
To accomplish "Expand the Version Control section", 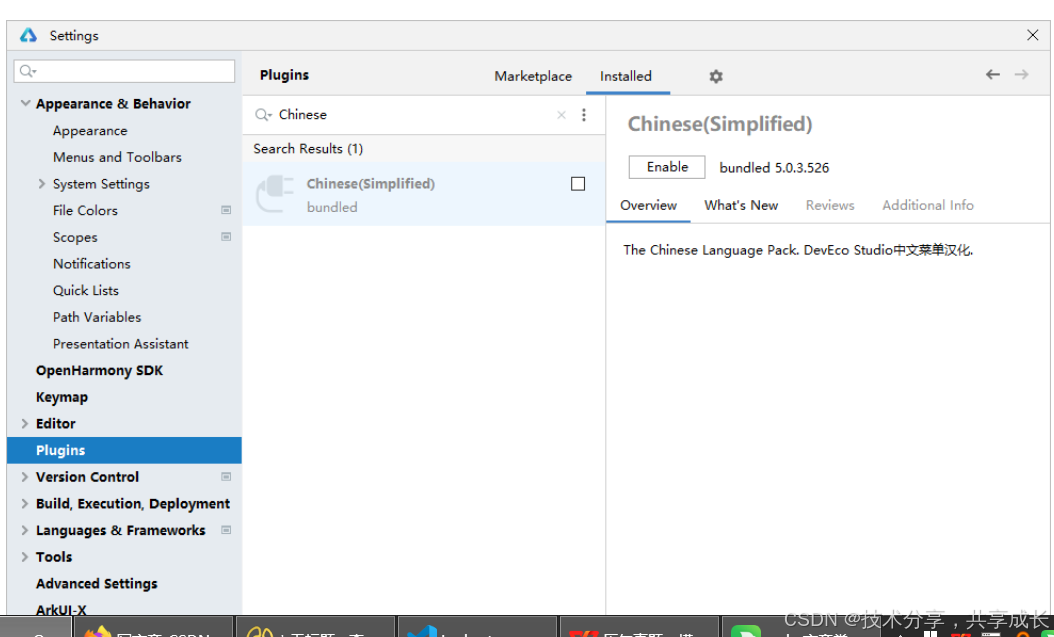I will tap(25, 476).
